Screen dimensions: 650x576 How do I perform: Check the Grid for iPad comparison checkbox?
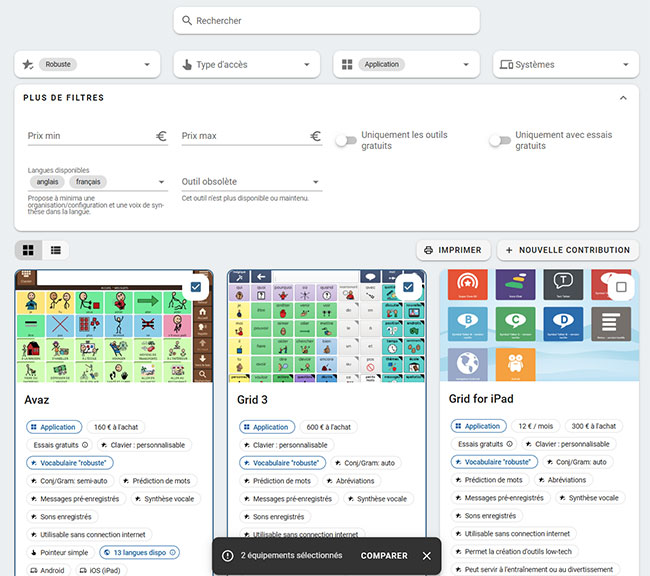click(x=621, y=287)
